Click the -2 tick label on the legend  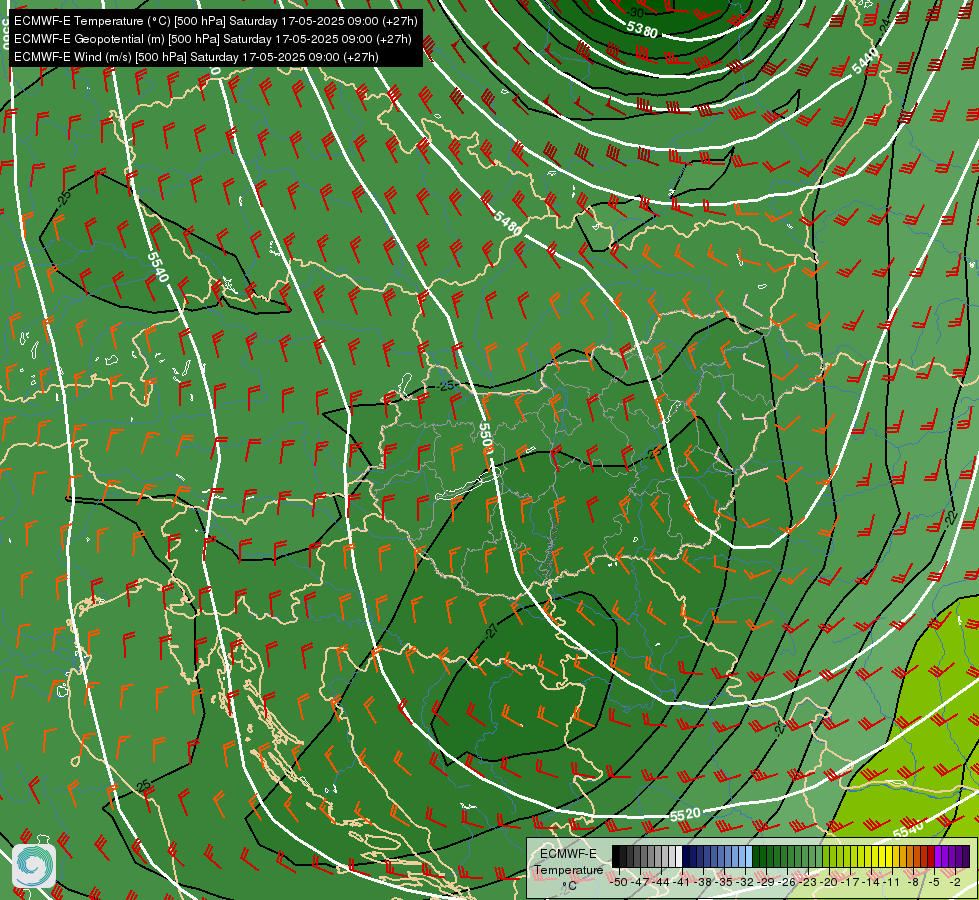pos(955,883)
